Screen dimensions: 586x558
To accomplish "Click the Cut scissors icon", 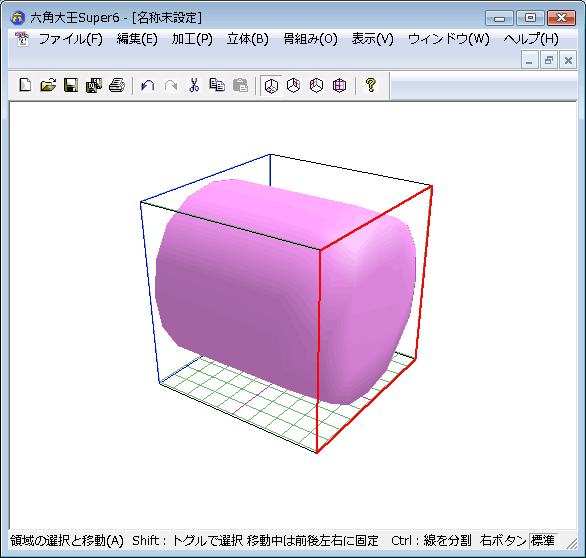I will tap(194, 86).
